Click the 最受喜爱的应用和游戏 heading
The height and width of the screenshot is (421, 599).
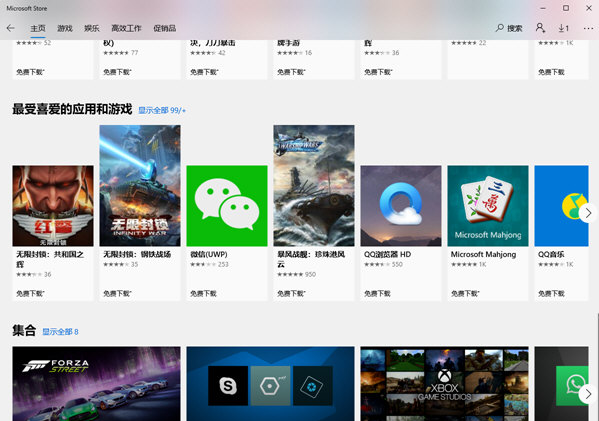point(72,109)
